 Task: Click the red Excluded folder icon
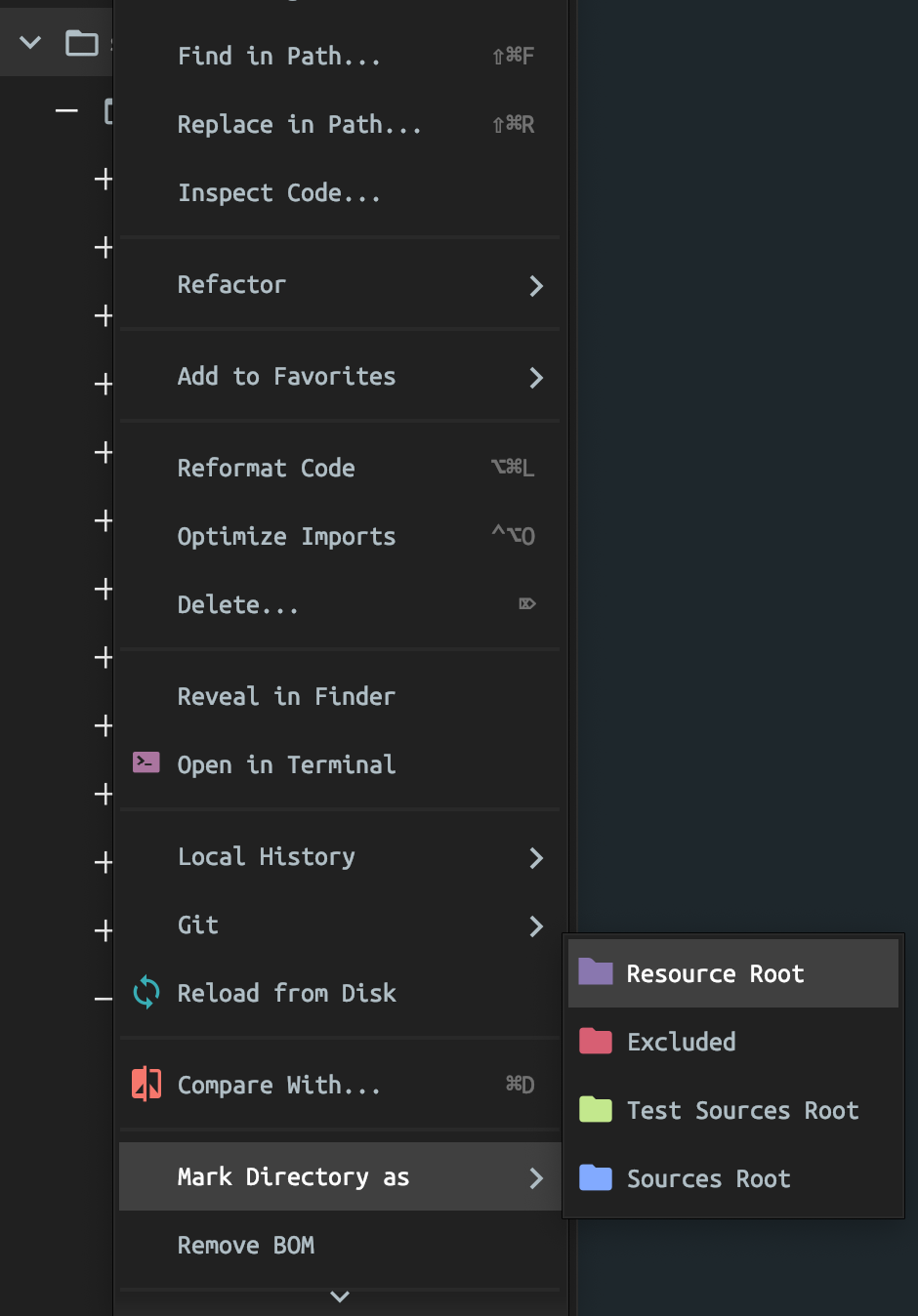[x=595, y=1041]
